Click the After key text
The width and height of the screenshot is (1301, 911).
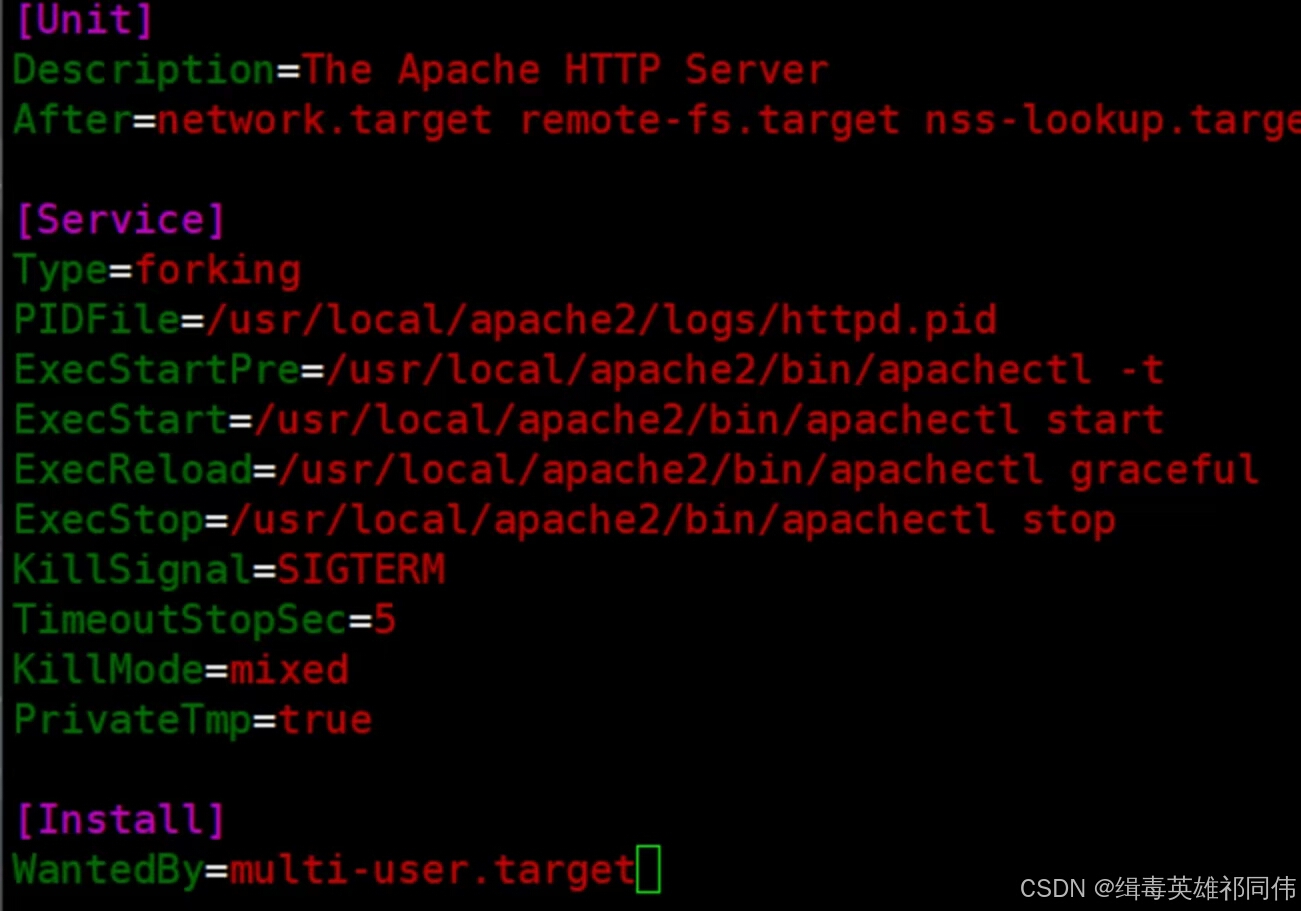tap(72, 120)
